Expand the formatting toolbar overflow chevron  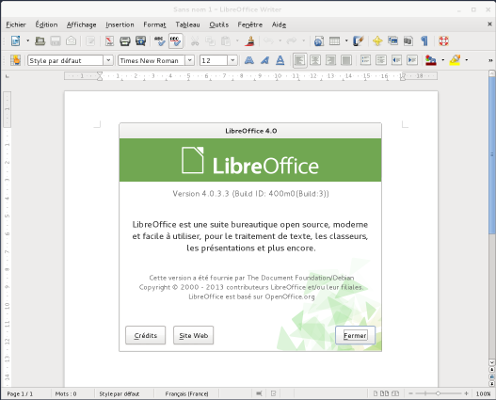[x=490, y=60]
